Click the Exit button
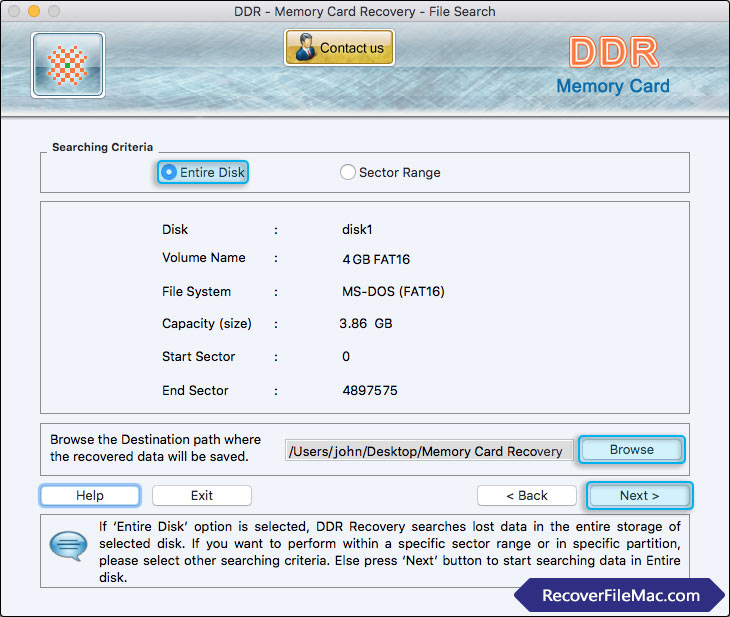Viewport: 730px width, 617px height. [202, 495]
